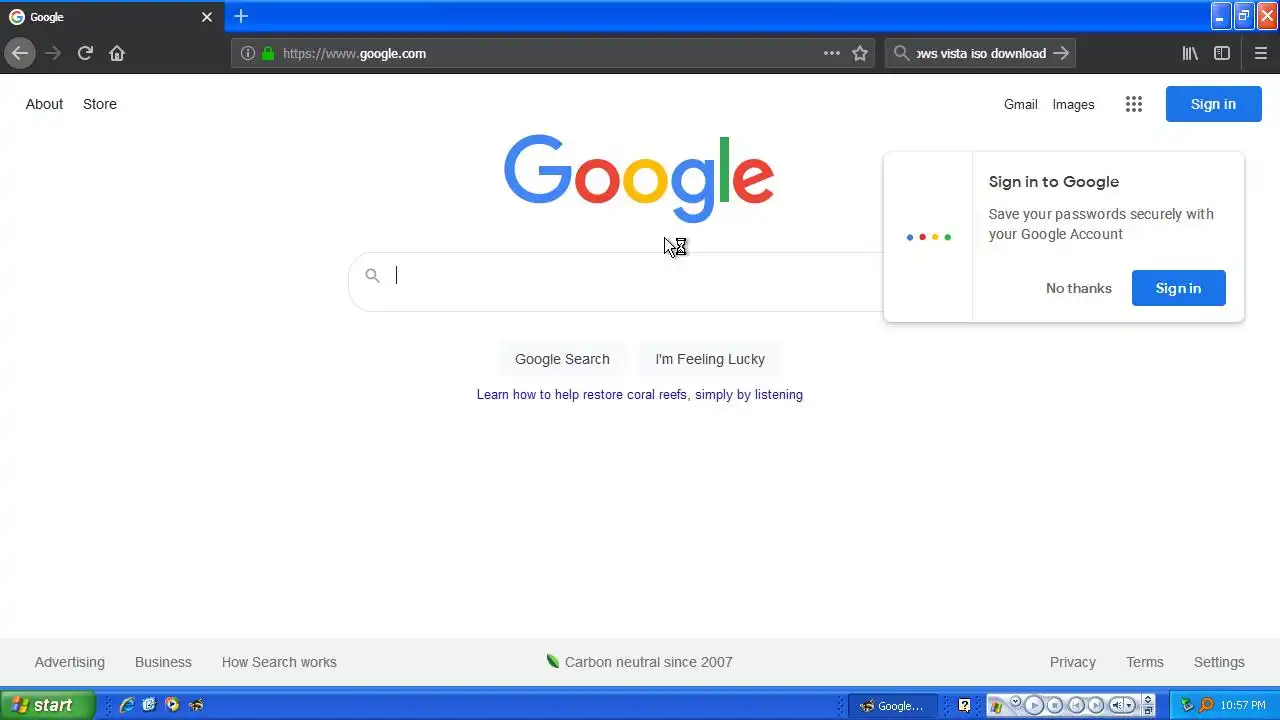
Task: Open the About link
Action: pos(44,104)
